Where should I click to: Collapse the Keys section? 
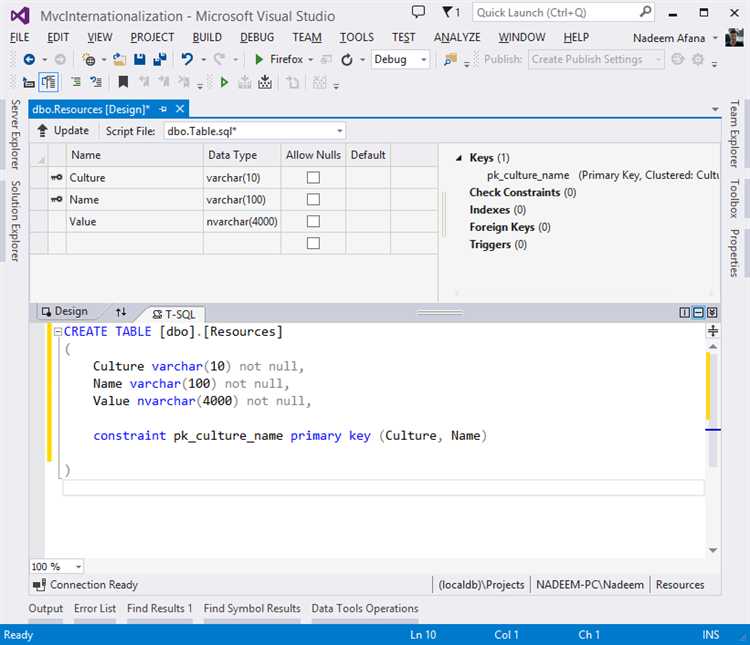(x=459, y=158)
